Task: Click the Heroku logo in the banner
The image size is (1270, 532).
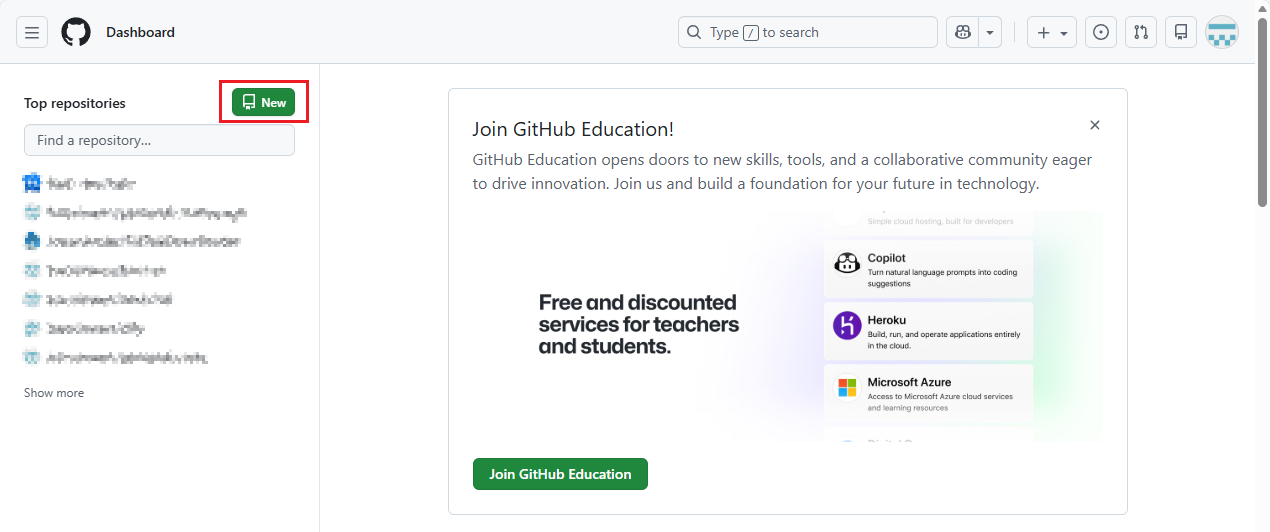Action: point(847,326)
